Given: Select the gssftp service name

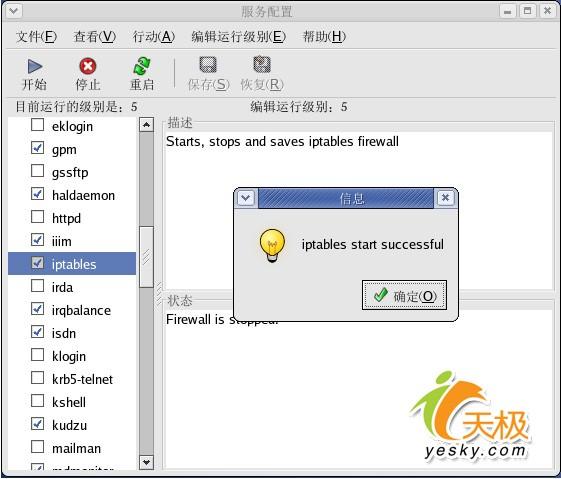Looking at the screenshot, I should click(70, 173).
